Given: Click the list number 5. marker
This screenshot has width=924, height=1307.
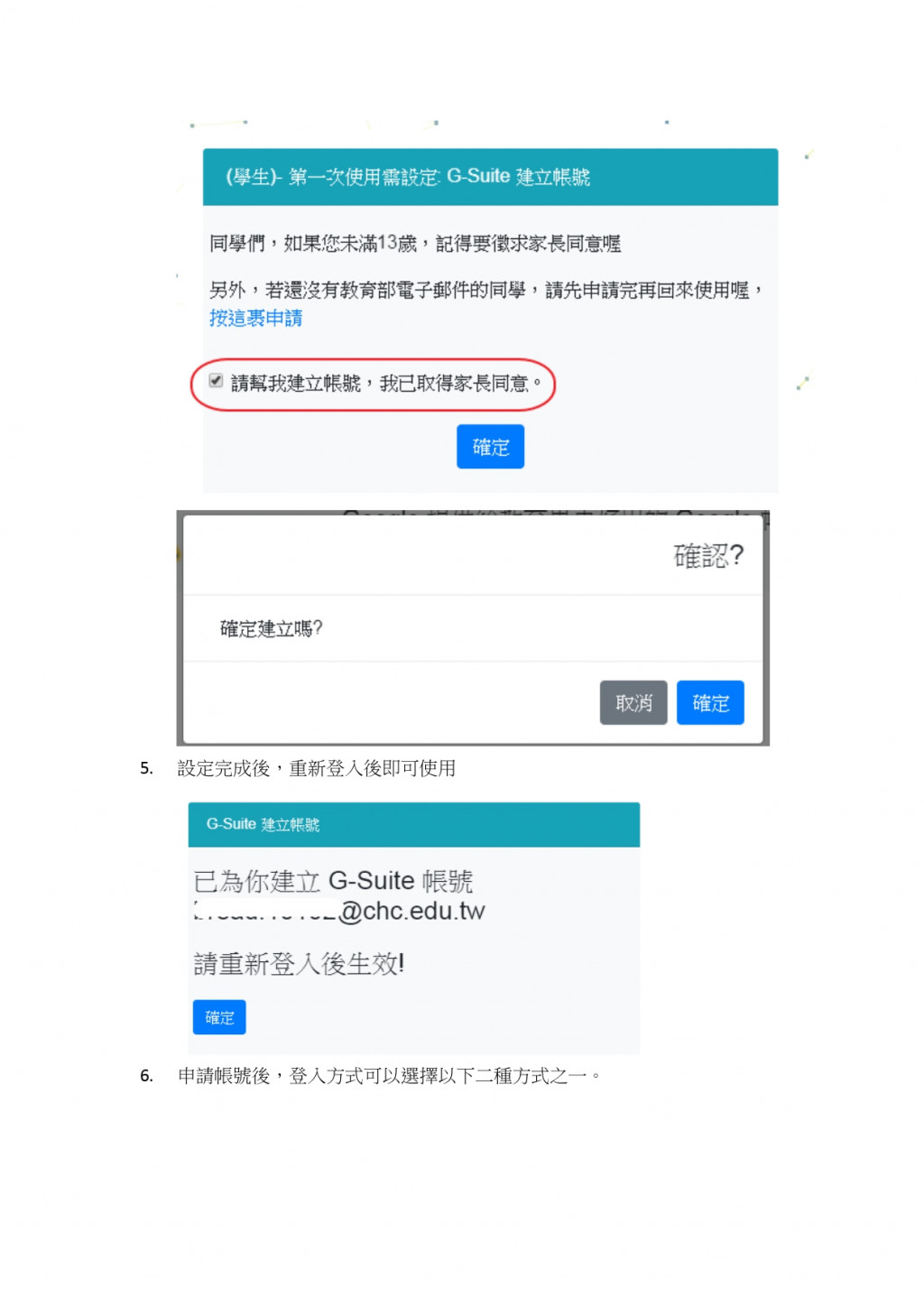Looking at the screenshot, I should point(146,769).
